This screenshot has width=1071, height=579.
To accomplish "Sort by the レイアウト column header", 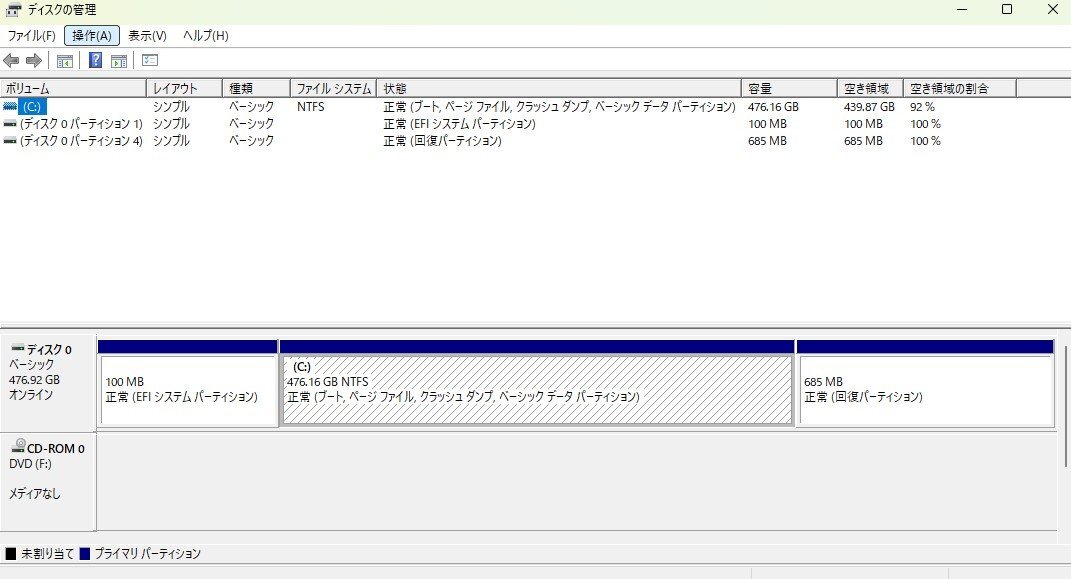I will [184, 88].
